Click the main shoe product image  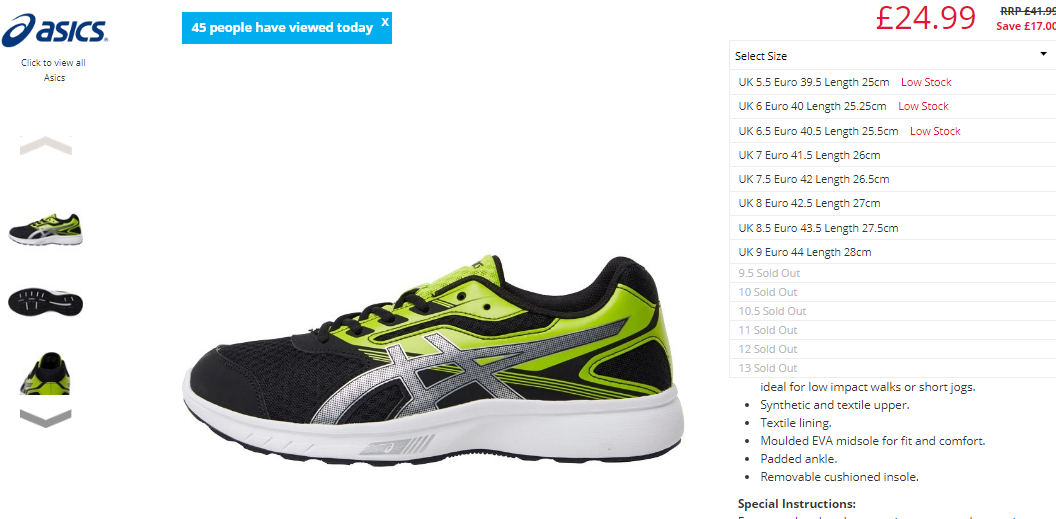tap(433, 360)
